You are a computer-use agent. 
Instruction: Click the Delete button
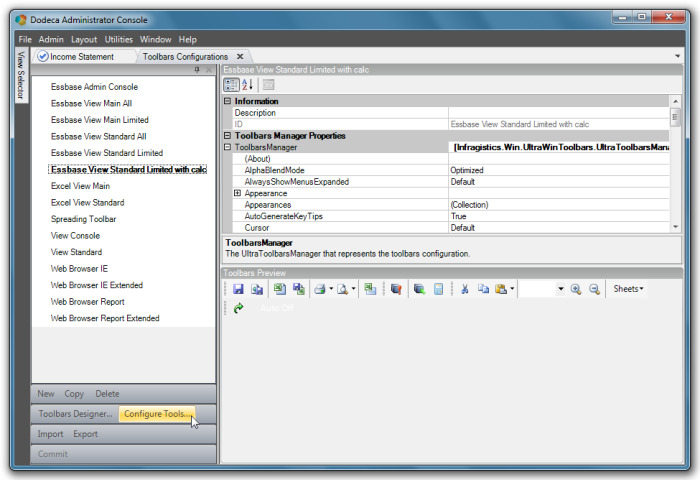click(x=107, y=394)
